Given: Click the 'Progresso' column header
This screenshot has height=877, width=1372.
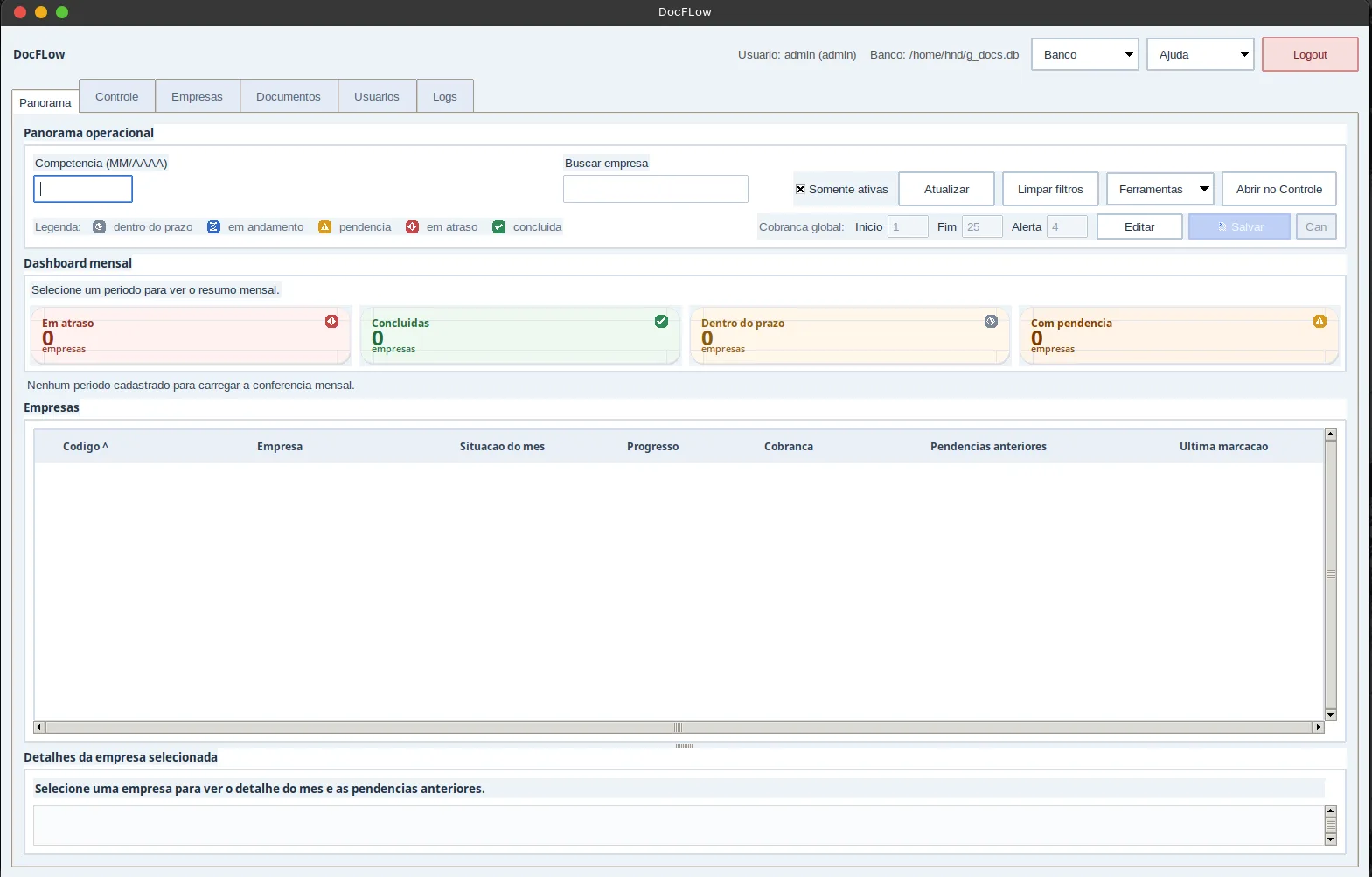Looking at the screenshot, I should tap(652, 446).
